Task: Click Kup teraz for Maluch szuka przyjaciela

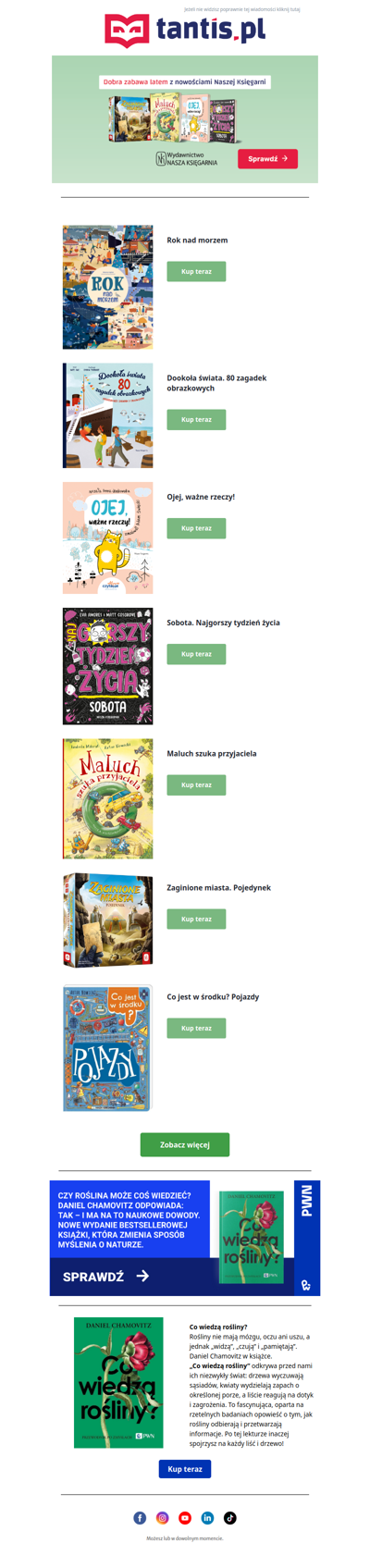Action: 196,784
